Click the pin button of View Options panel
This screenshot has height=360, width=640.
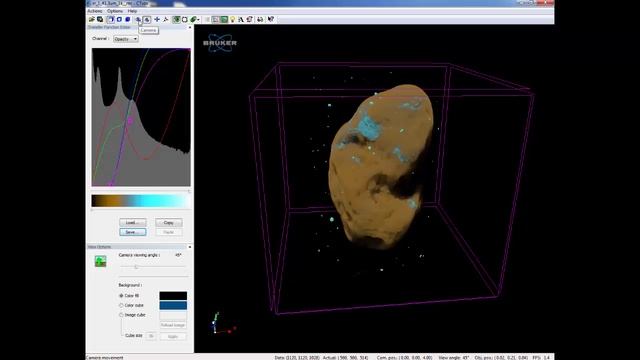click(x=190, y=247)
